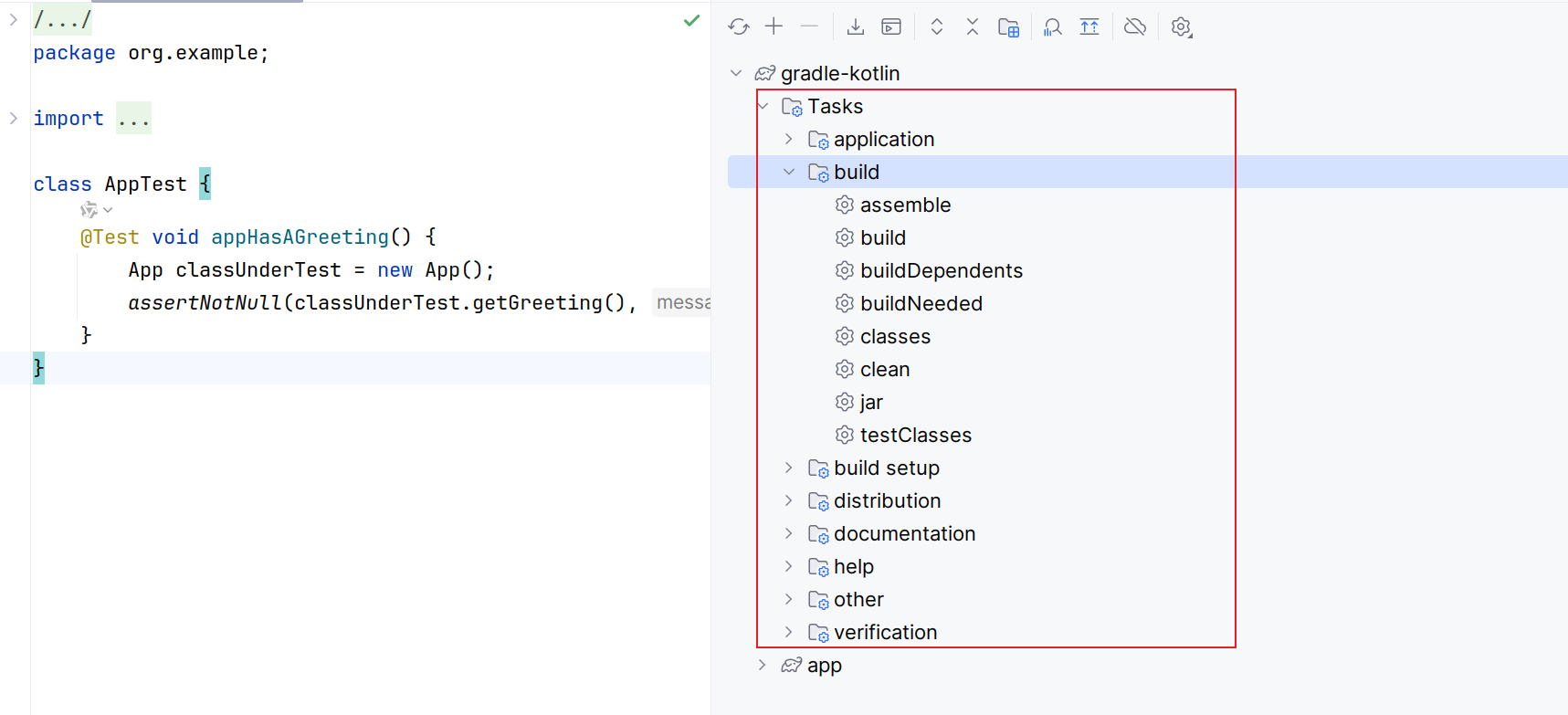Click the green inspection checkmark
The height and width of the screenshot is (715, 1568).
coord(691,20)
